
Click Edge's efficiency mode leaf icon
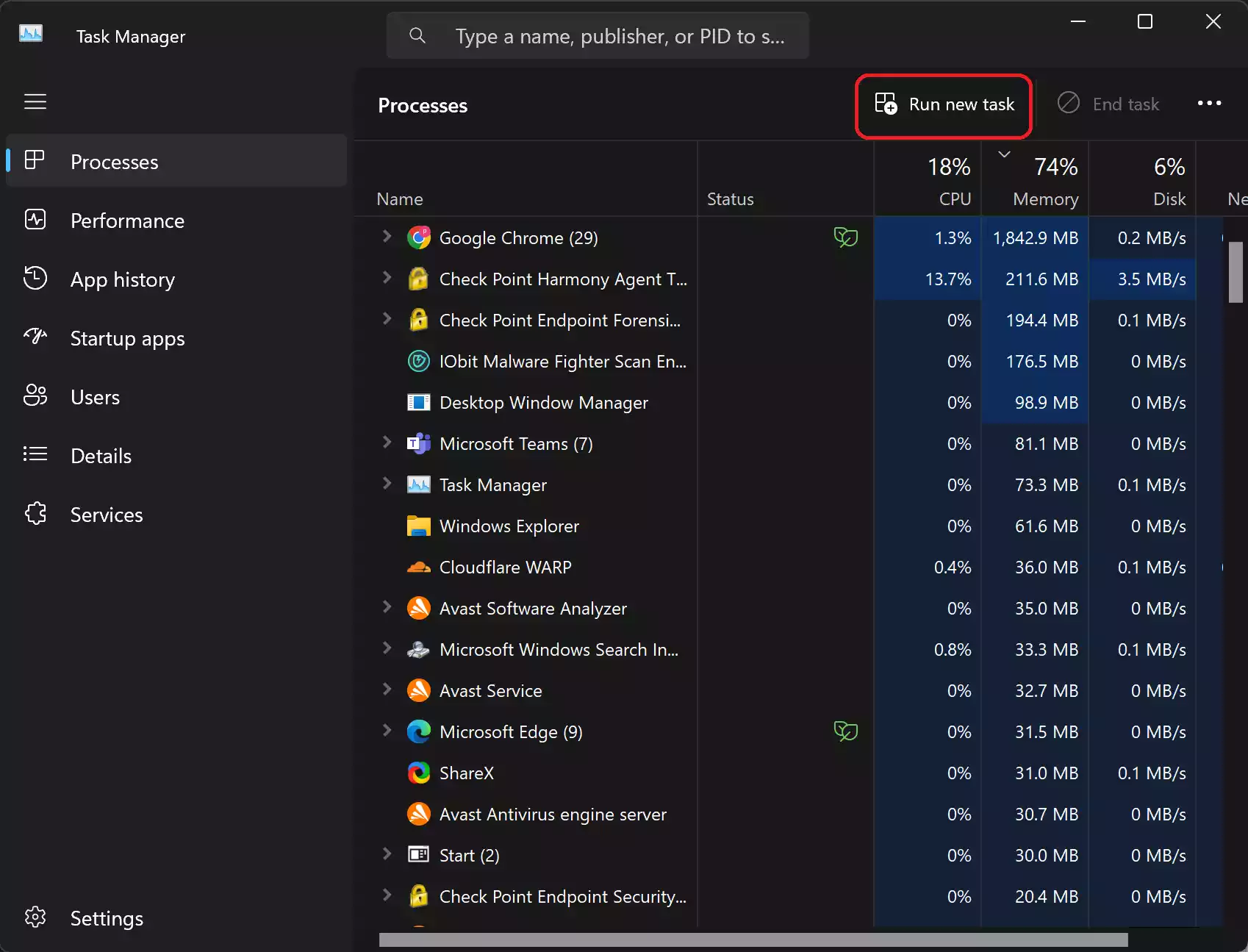coord(846,731)
